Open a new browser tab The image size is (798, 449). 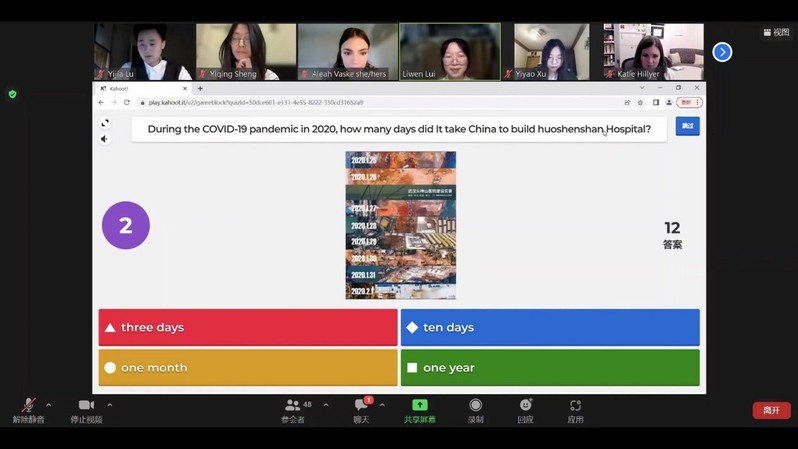[x=200, y=88]
